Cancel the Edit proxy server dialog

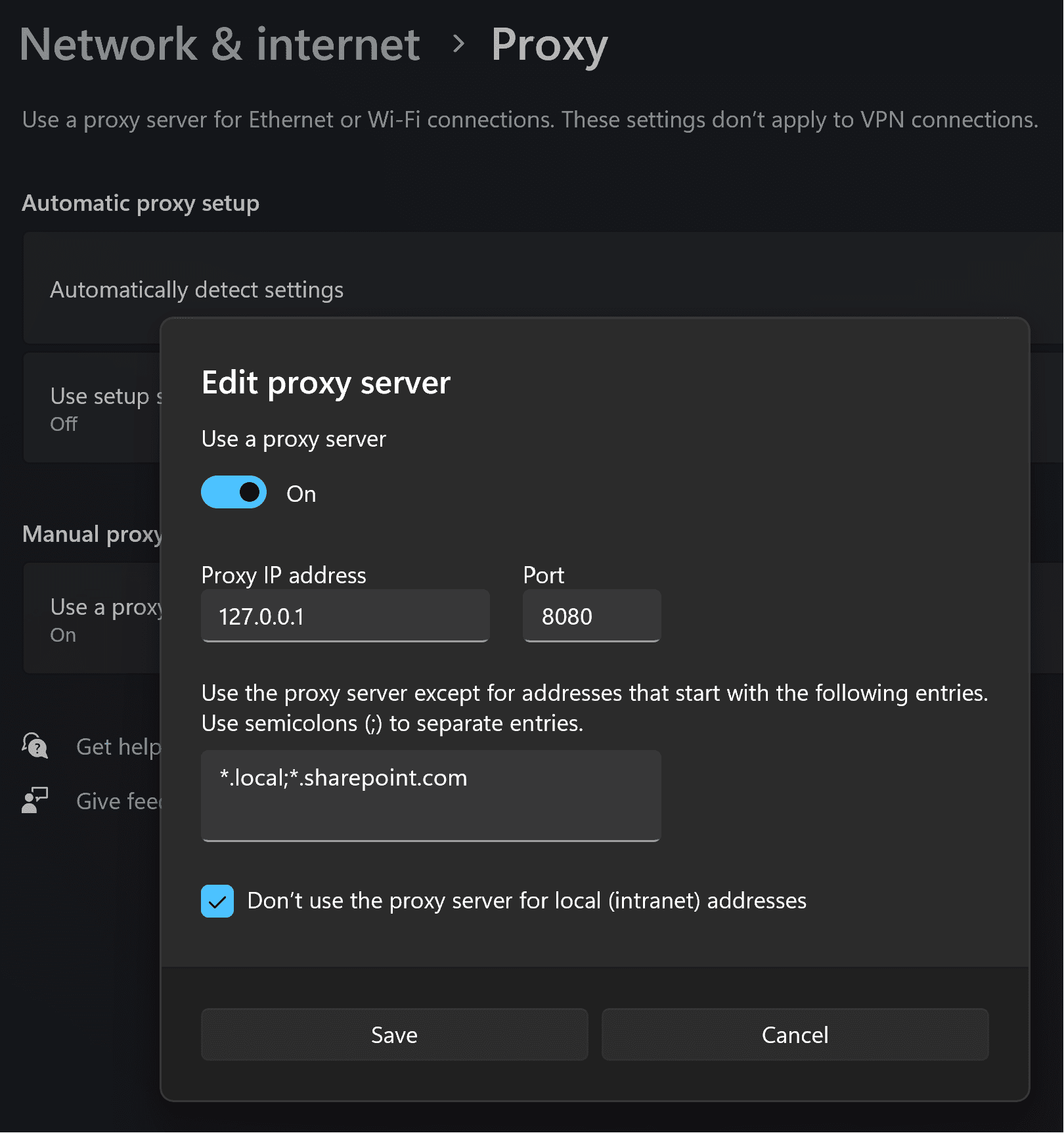795,1035
